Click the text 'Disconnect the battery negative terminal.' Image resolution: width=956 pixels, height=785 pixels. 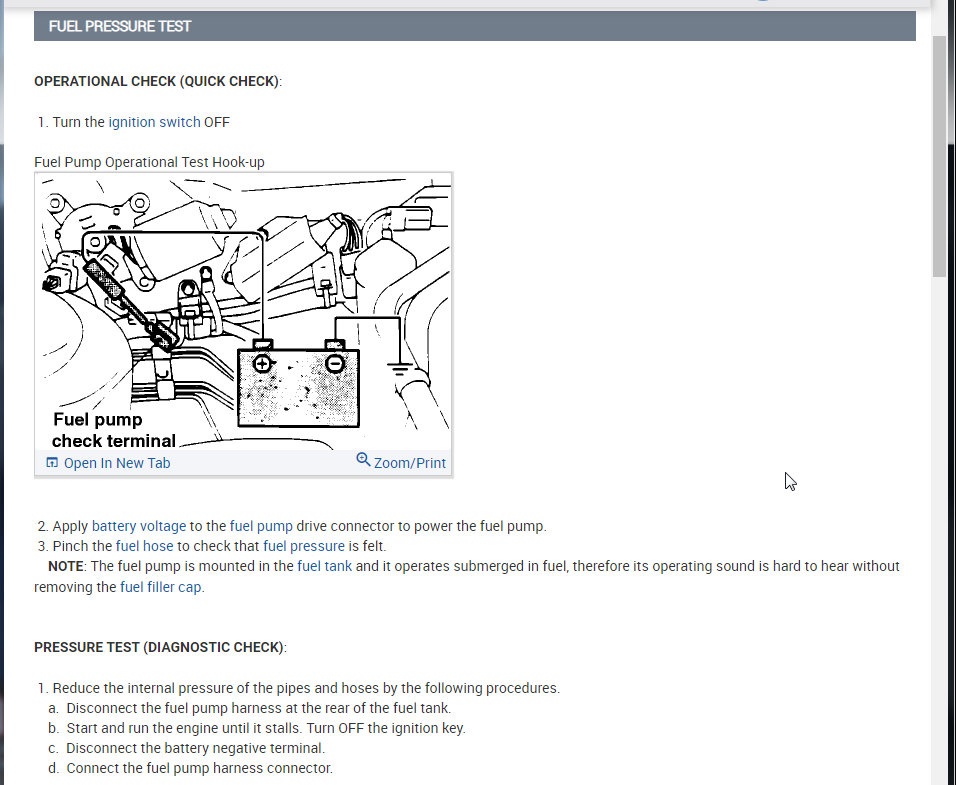196,748
